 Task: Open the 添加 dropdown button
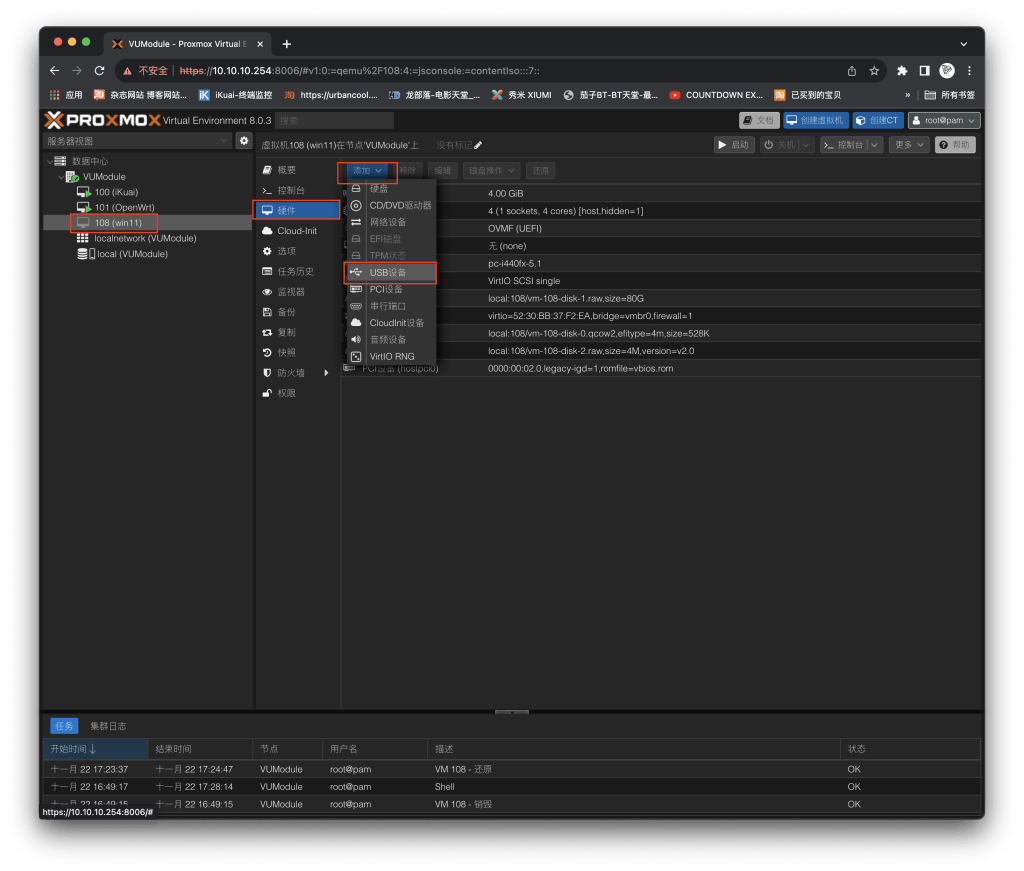click(367, 171)
